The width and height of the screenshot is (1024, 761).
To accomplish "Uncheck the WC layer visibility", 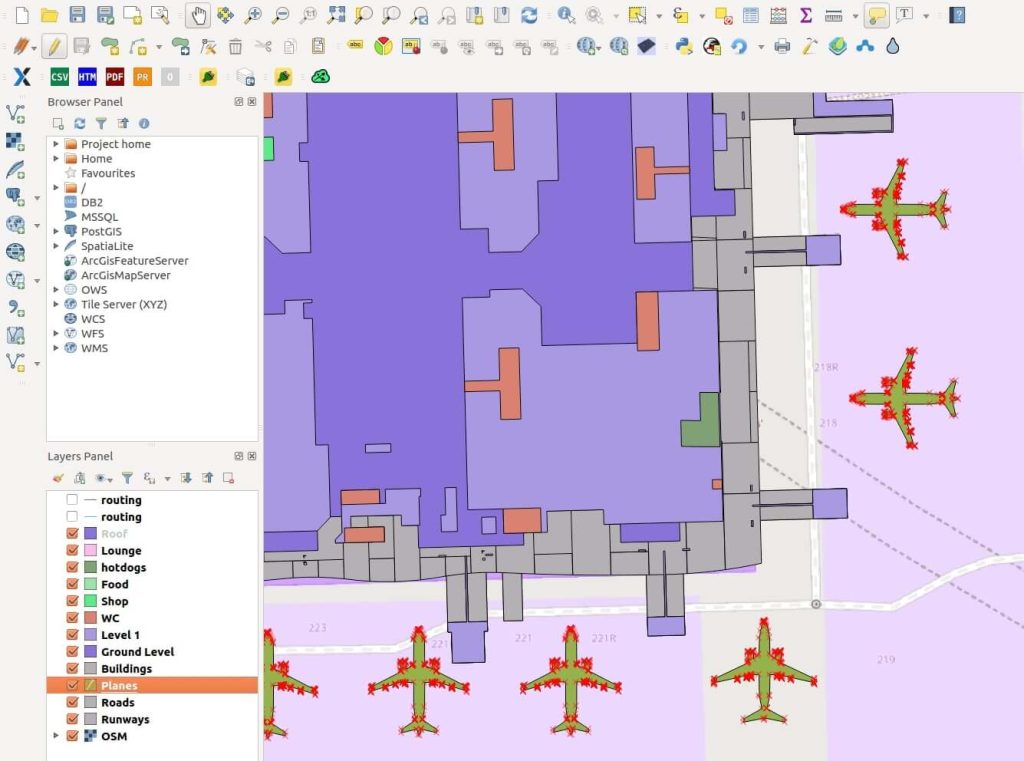I will (x=72, y=617).
